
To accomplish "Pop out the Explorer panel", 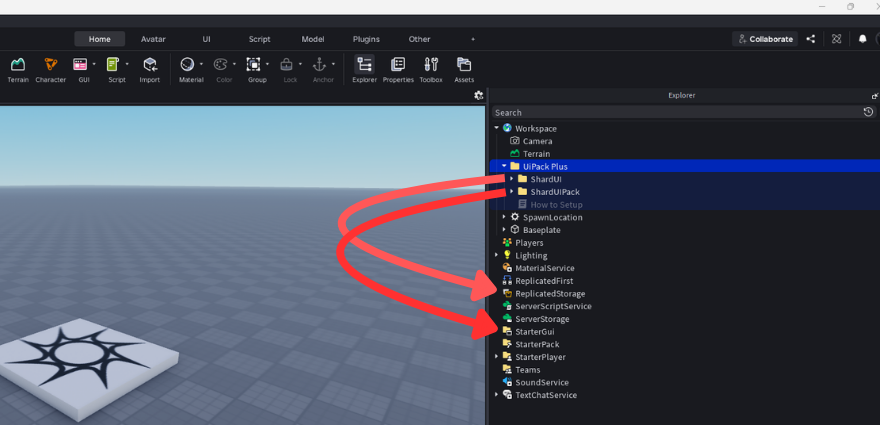I will [875, 96].
